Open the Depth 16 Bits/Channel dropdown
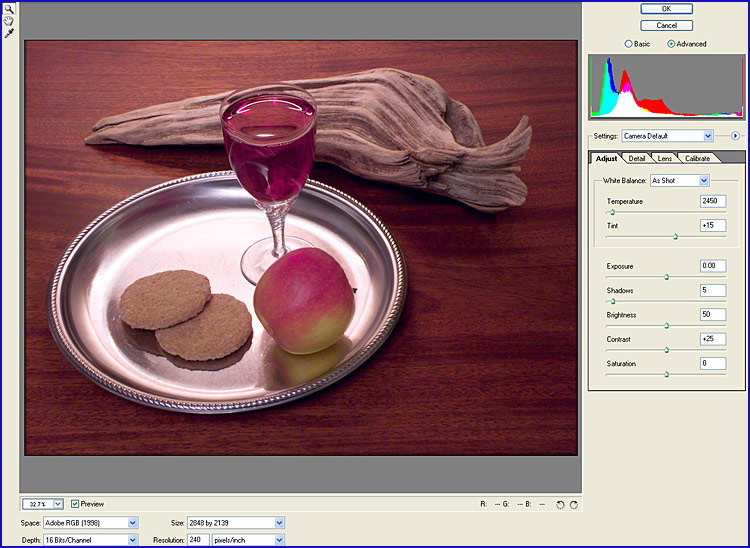 coord(133,540)
